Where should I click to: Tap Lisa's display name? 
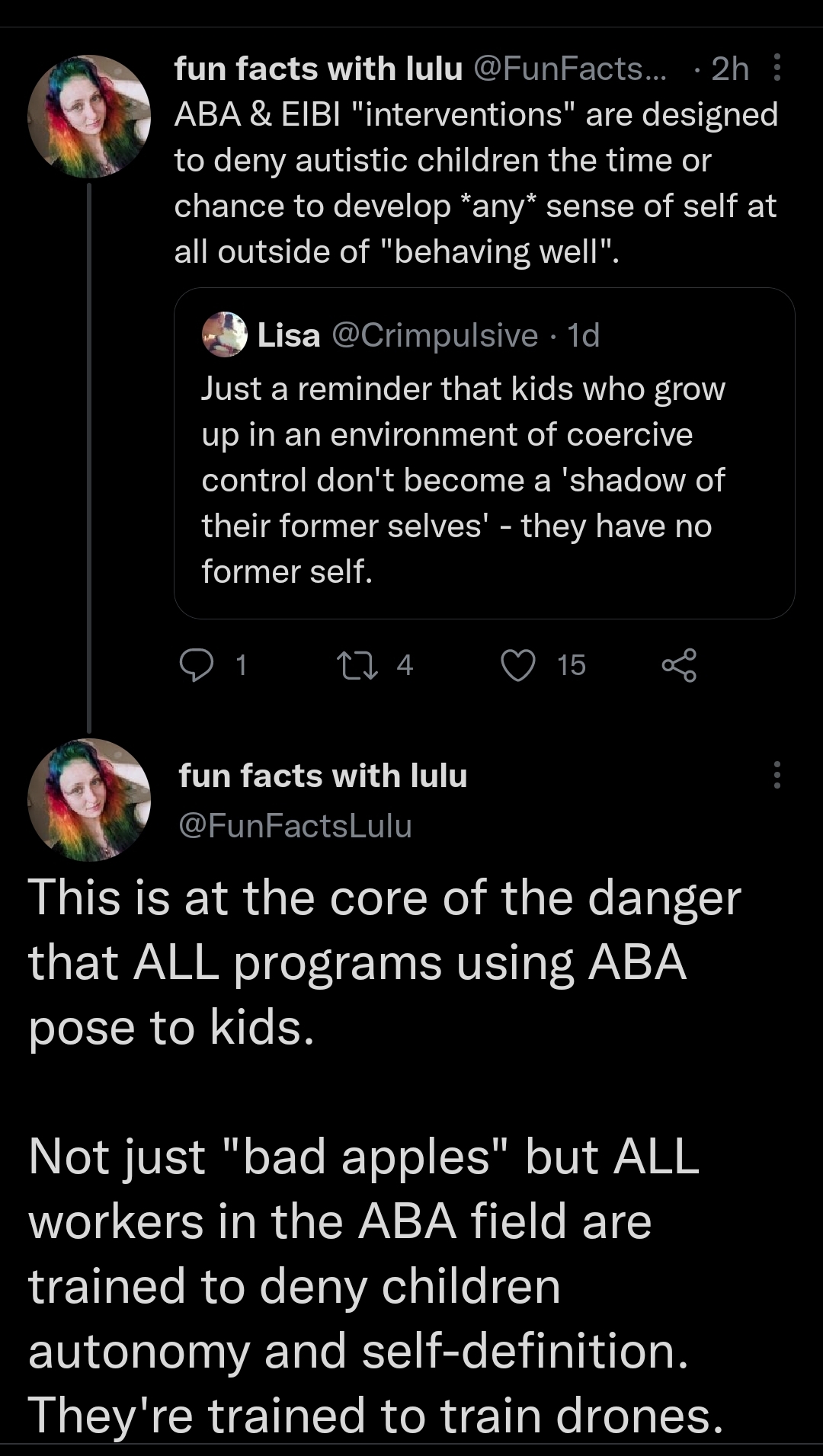289,335
